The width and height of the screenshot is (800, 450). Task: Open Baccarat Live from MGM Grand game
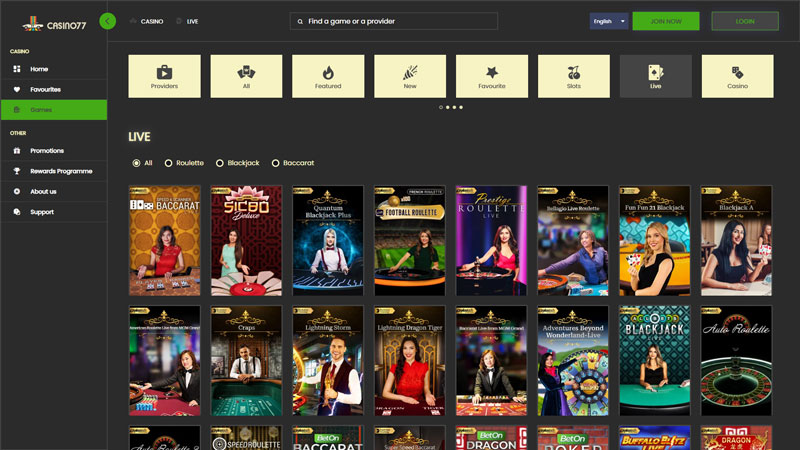[x=491, y=361]
